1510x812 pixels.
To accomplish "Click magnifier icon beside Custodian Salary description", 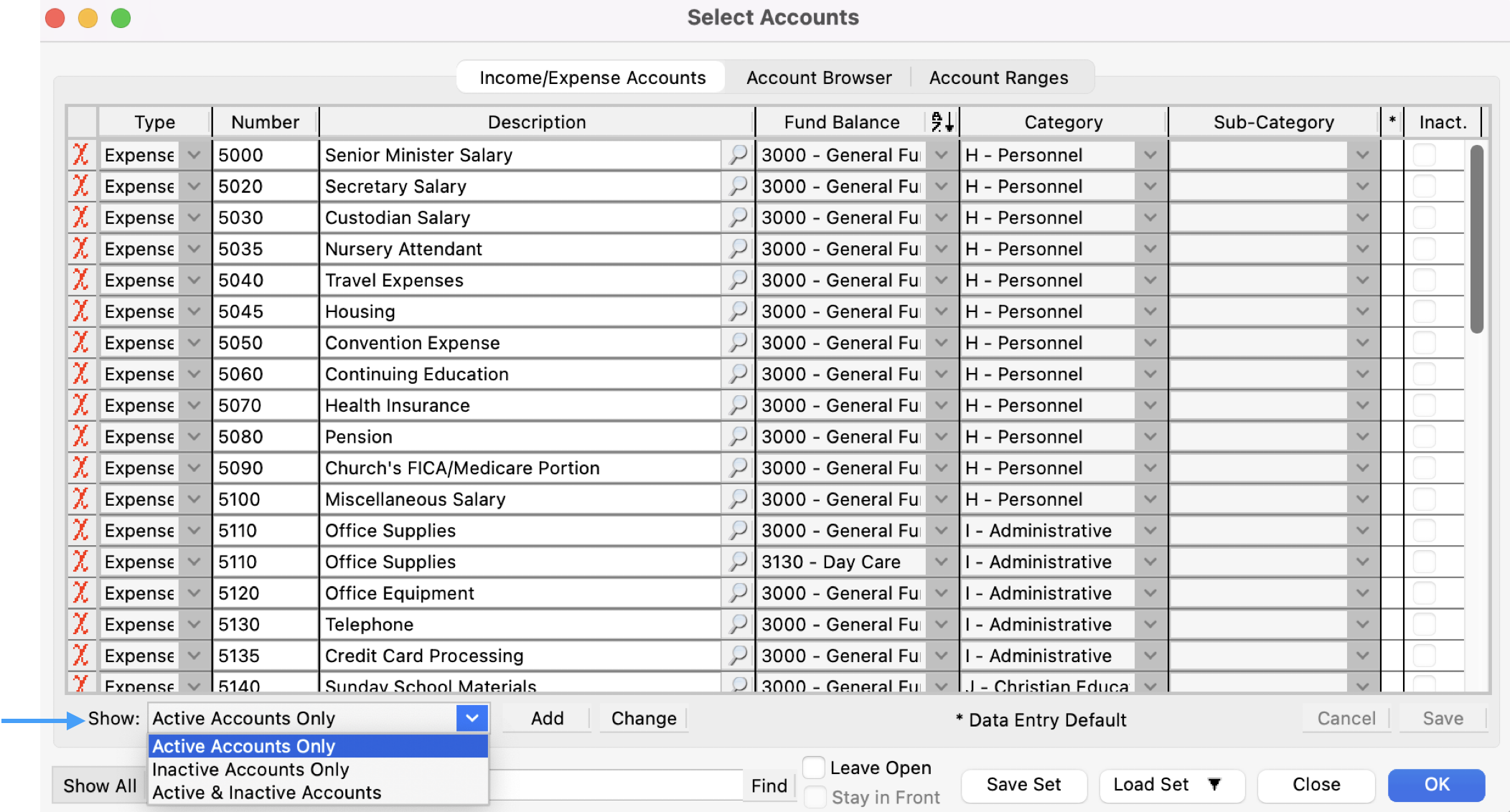I will [x=738, y=217].
